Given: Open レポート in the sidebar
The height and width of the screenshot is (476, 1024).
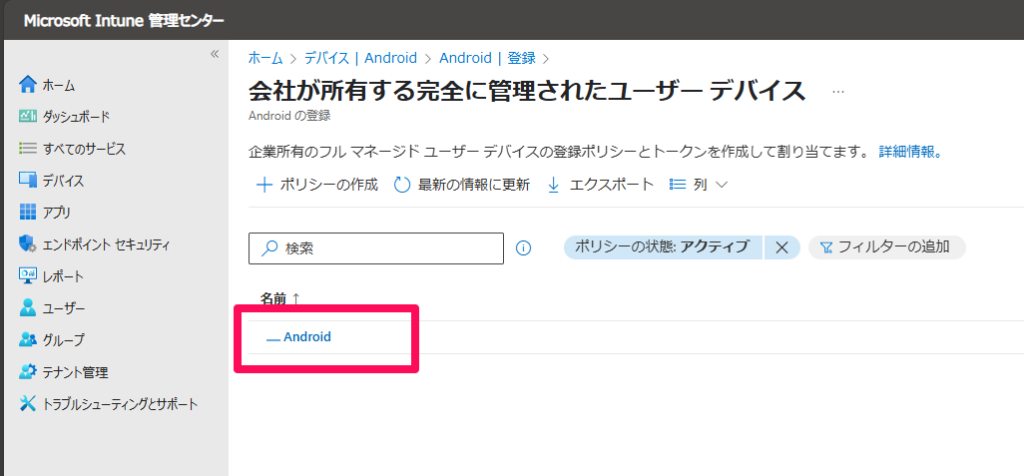Looking at the screenshot, I should pyautogui.click(x=63, y=277).
